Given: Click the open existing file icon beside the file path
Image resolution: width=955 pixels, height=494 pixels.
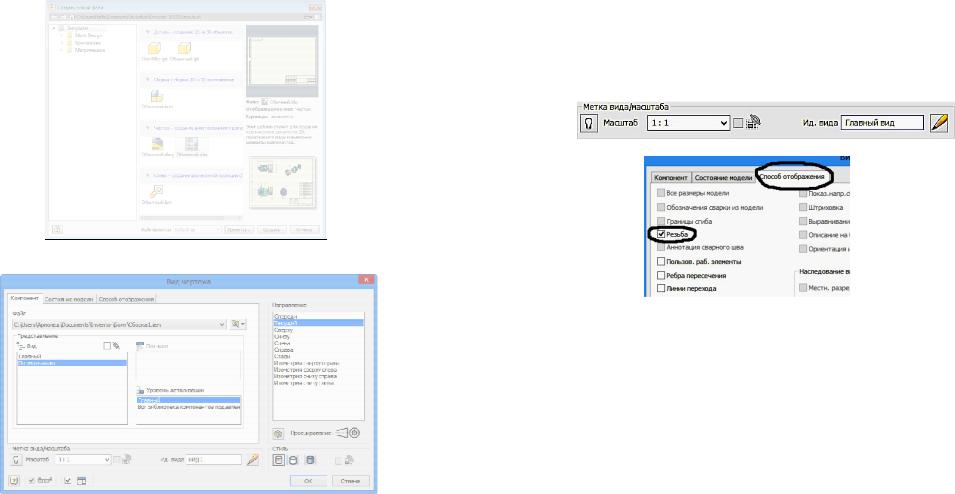Looking at the screenshot, I should [x=238, y=325].
